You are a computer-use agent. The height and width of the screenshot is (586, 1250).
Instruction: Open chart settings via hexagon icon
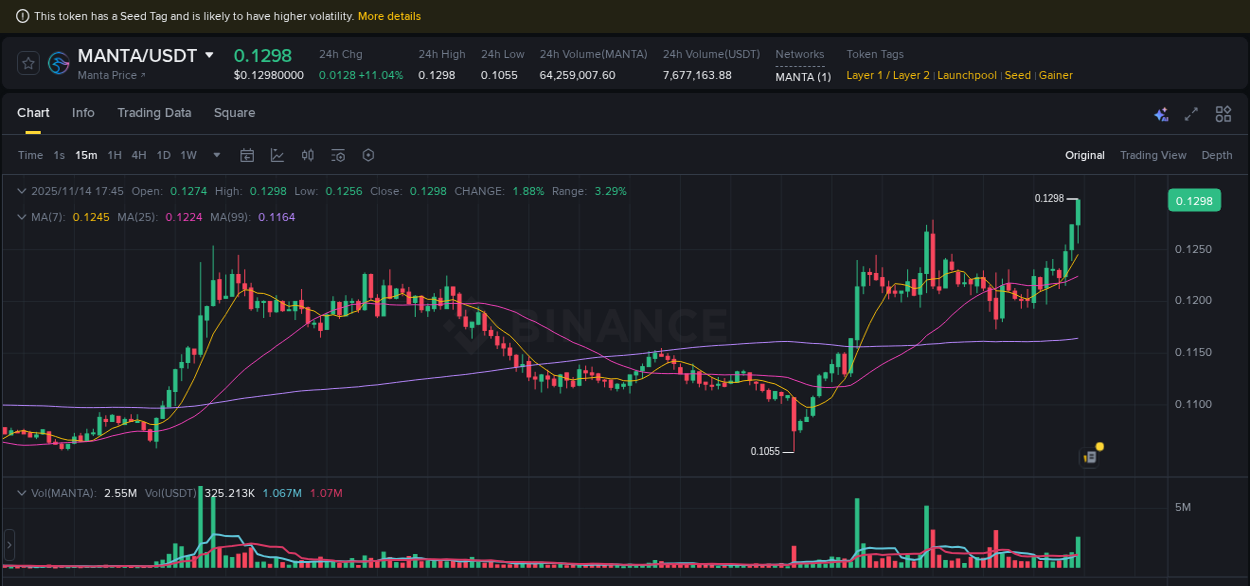368,155
